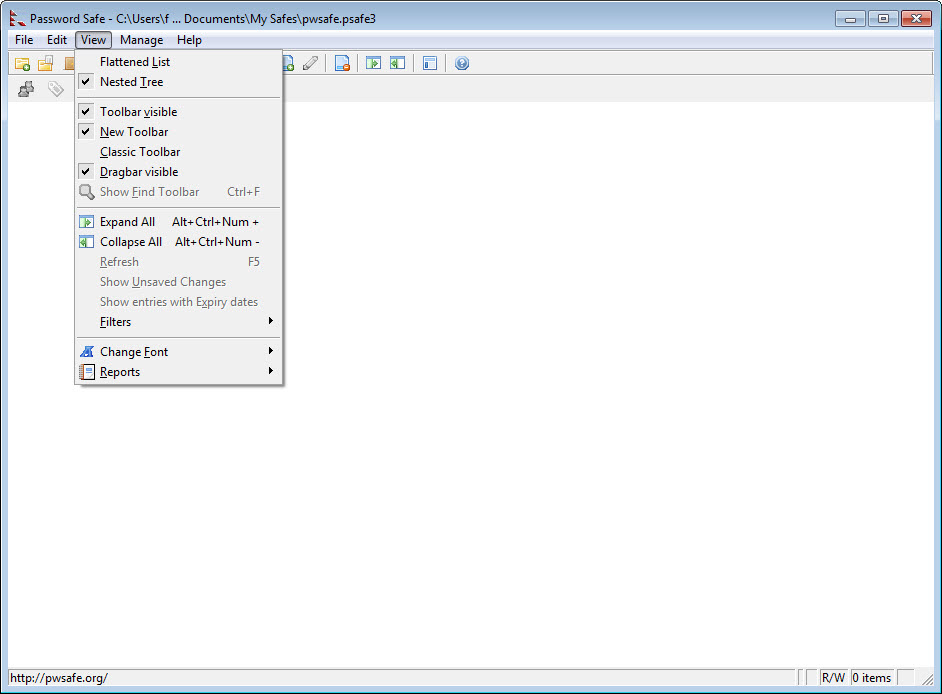Click the Expand All menu entry icon
Screen dimensions: 942x694
coord(87,222)
